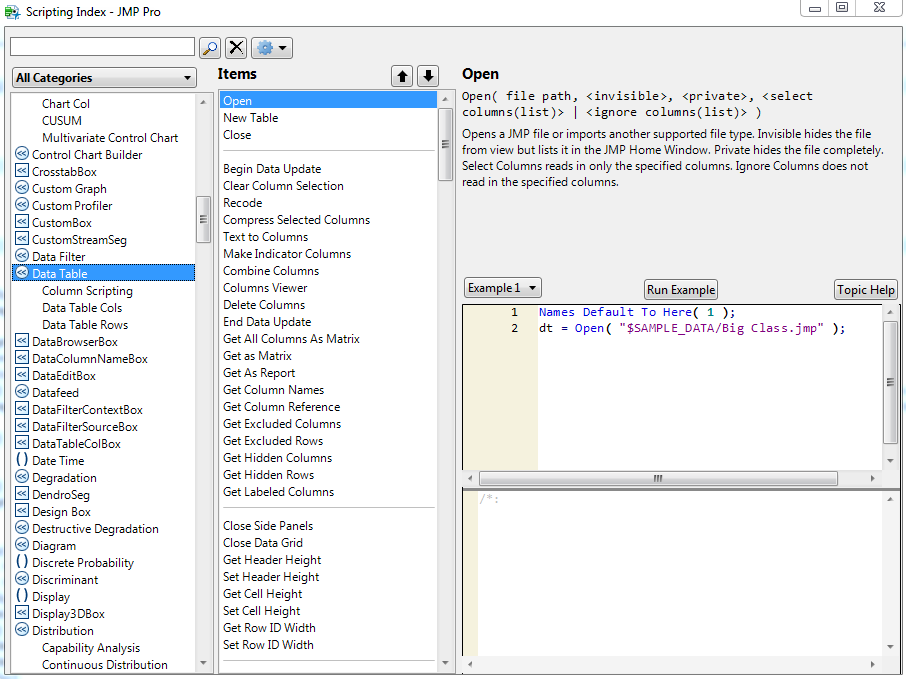Run the example script
The width and height of the screenshot is (906, 679).
[681, 290]
